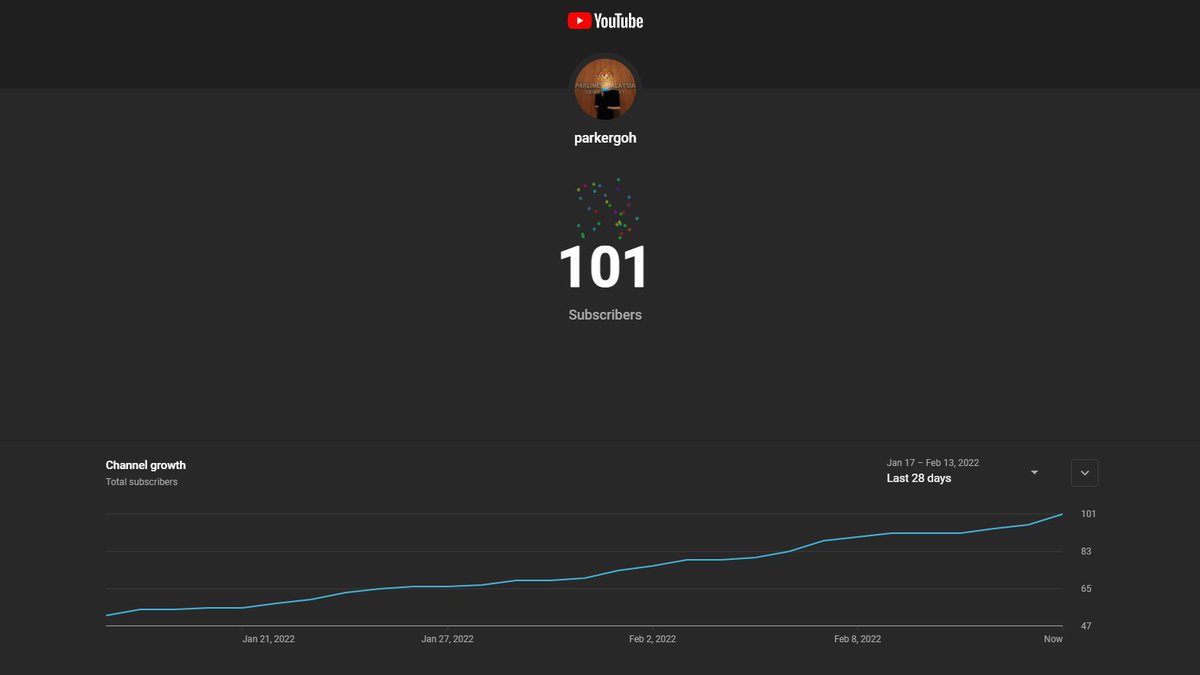Image resolution: width=1200 pixels, height=675 pixels.
Task: Click the 47 gridline value on the chart
Action: coord(1085,625)
